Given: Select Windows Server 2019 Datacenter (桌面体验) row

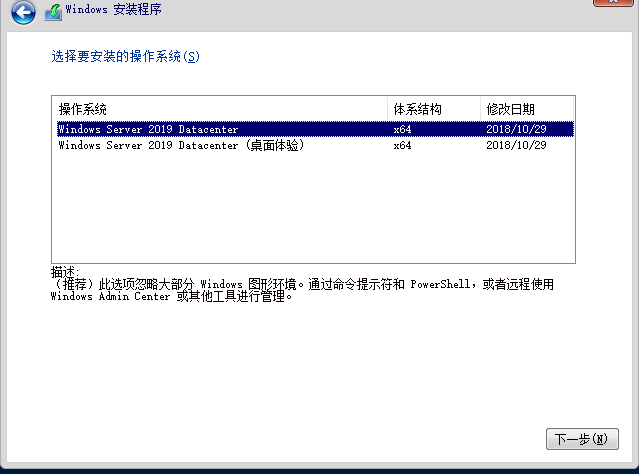Looking at the screenshot, I should tap(315, 145).
